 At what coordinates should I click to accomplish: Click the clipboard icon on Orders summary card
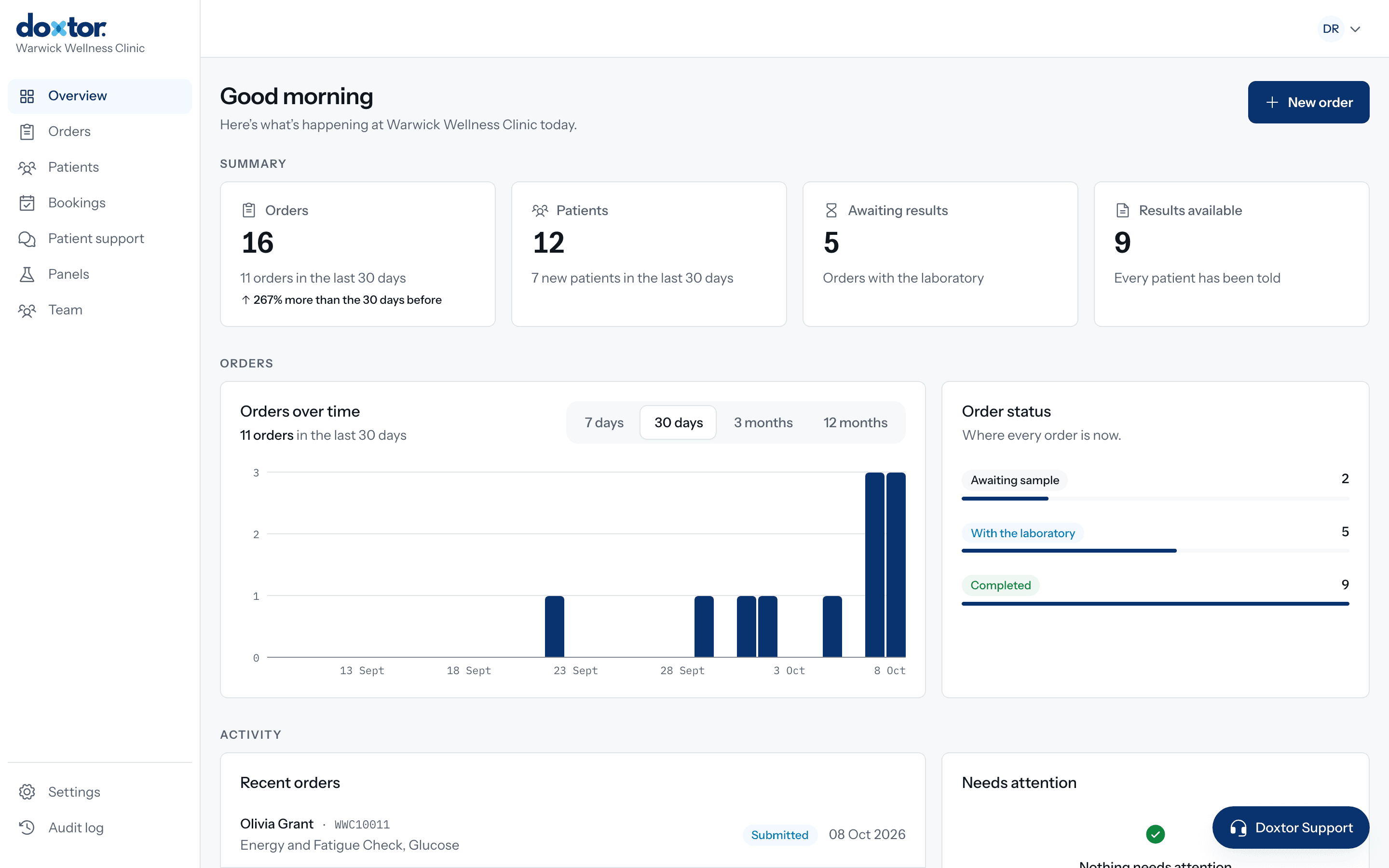[248, 210]
